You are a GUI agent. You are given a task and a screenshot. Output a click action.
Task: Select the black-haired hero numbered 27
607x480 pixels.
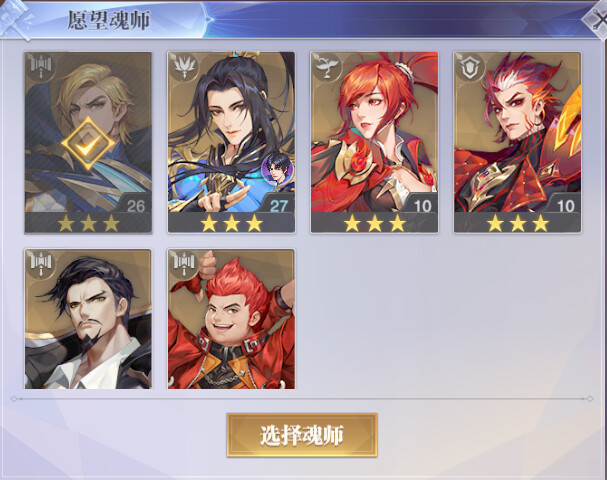point(231,142)
